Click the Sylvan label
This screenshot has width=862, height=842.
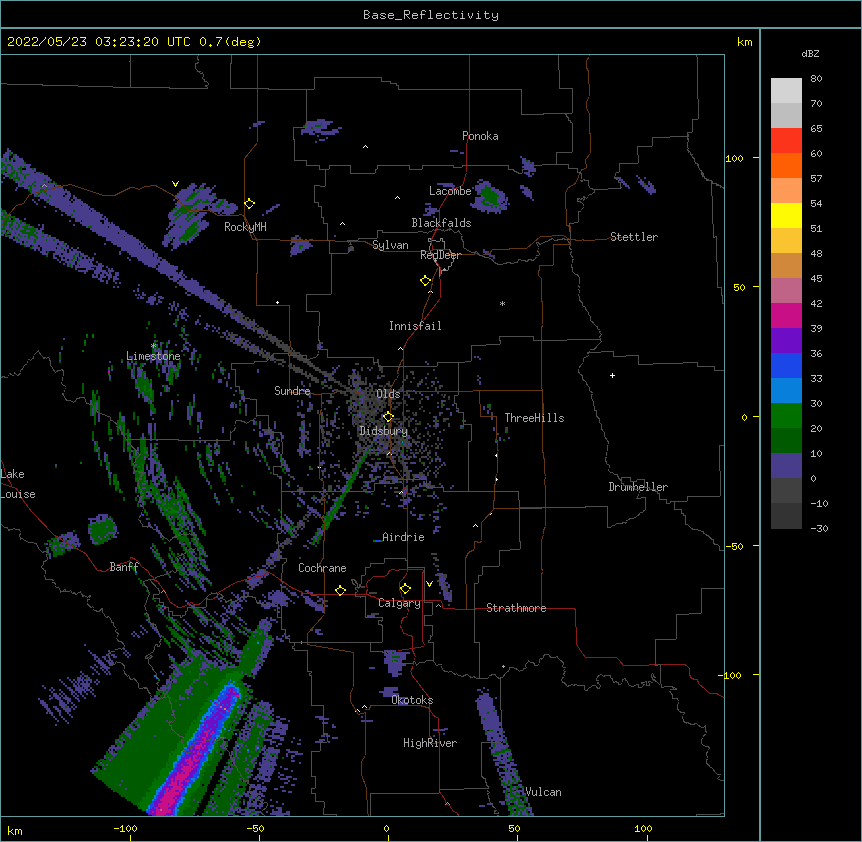coord(390,245)
